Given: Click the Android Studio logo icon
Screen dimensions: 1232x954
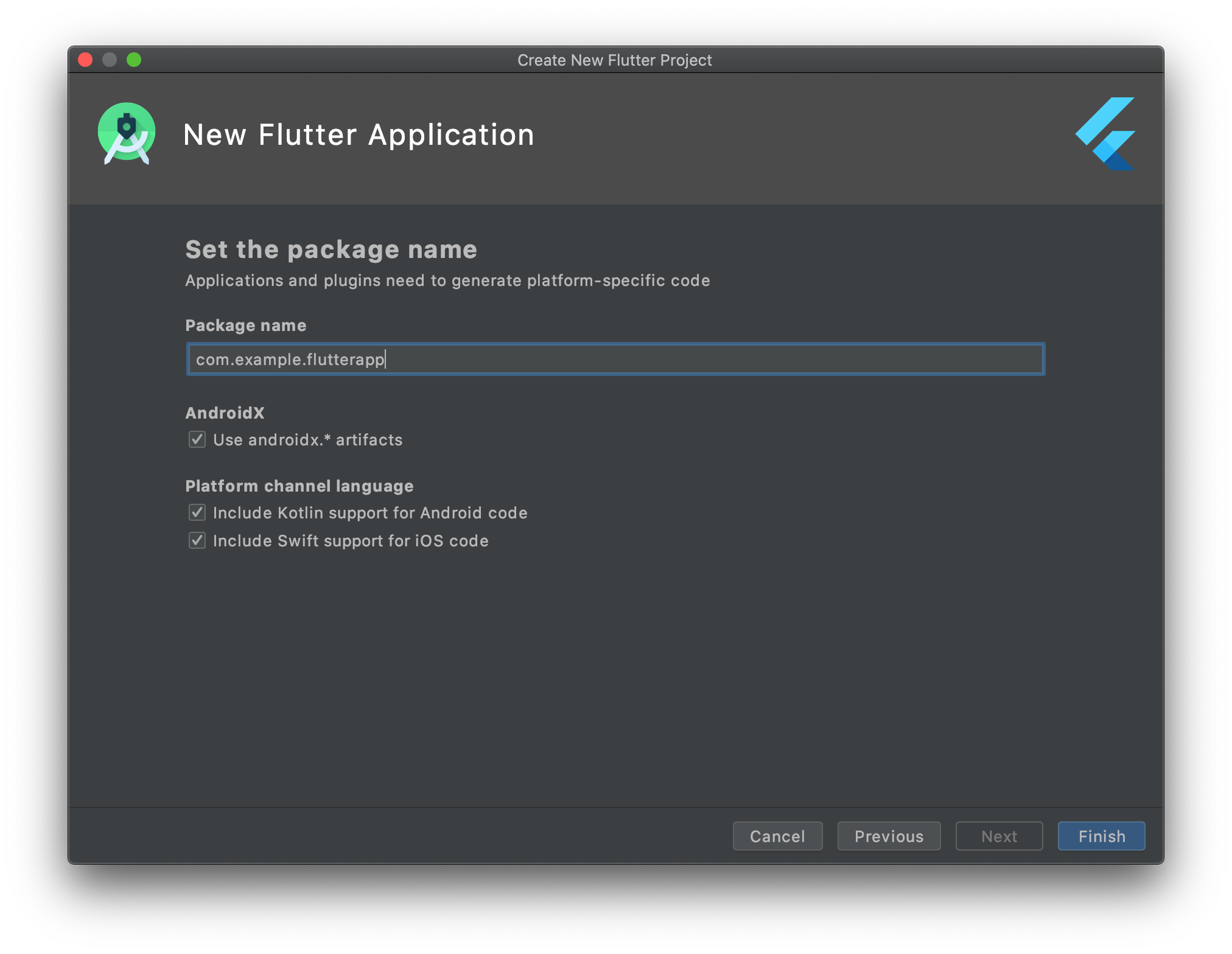Looking at the screenshot, I should 127,133.
